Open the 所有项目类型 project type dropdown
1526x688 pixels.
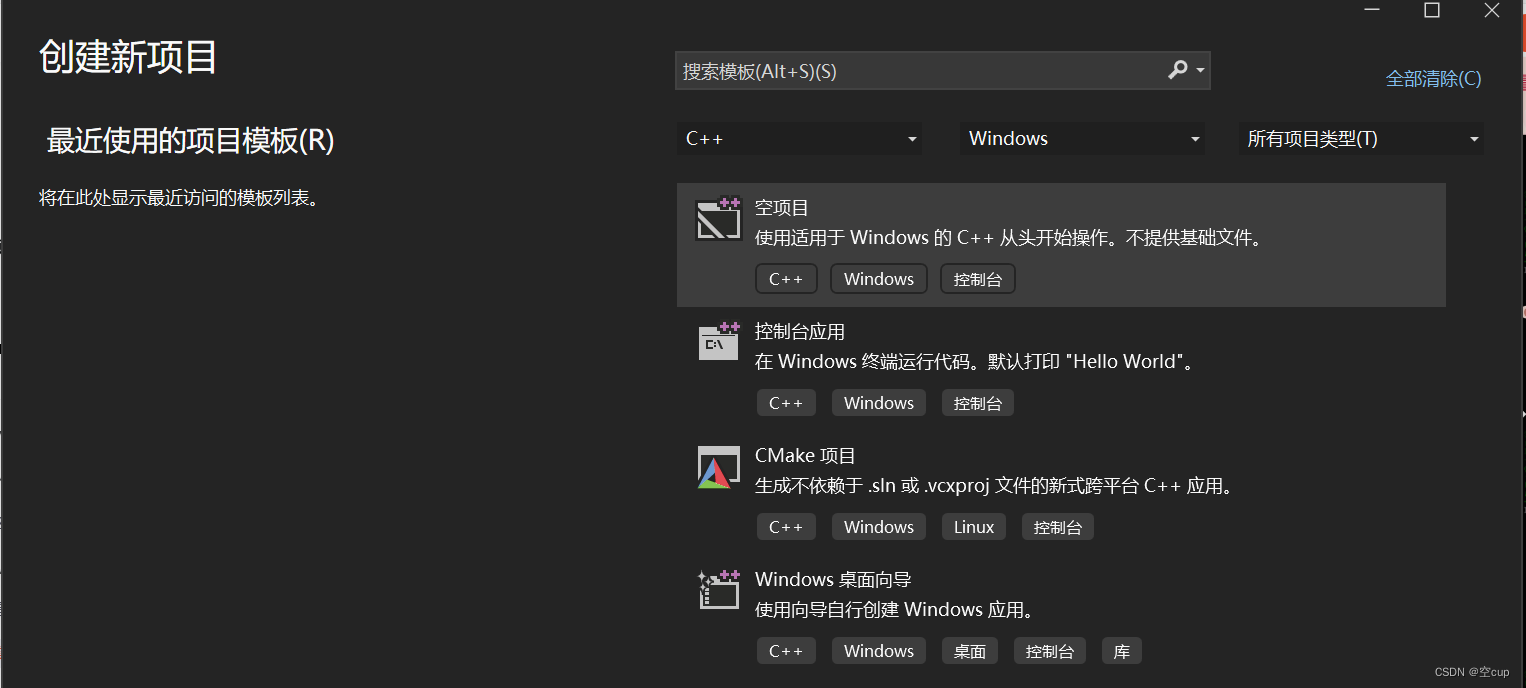[1361, 139]
